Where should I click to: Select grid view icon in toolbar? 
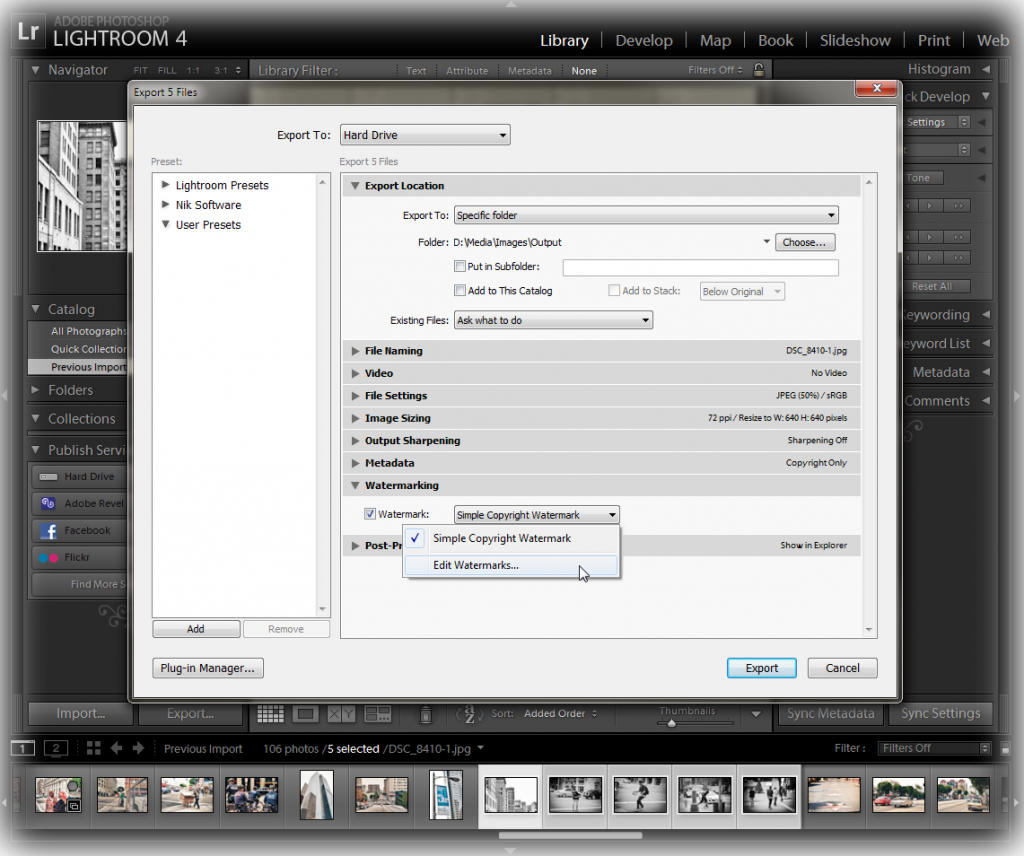click(270, 714)
